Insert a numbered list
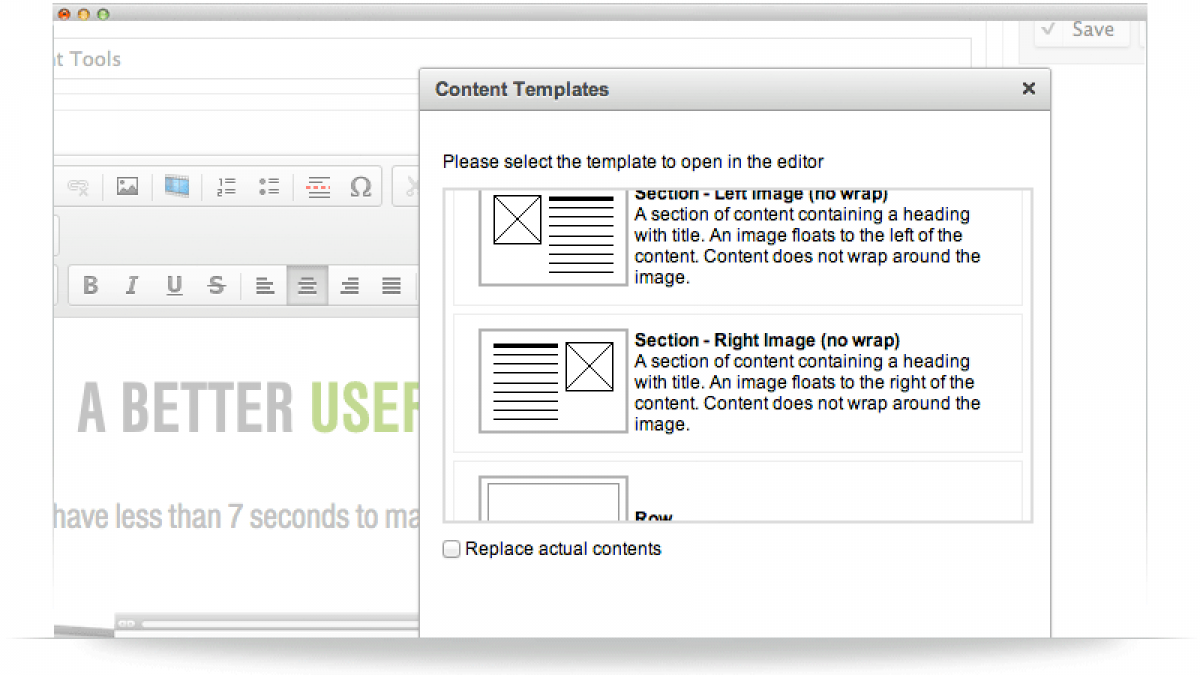The image size is (1200, 675). 226,186
